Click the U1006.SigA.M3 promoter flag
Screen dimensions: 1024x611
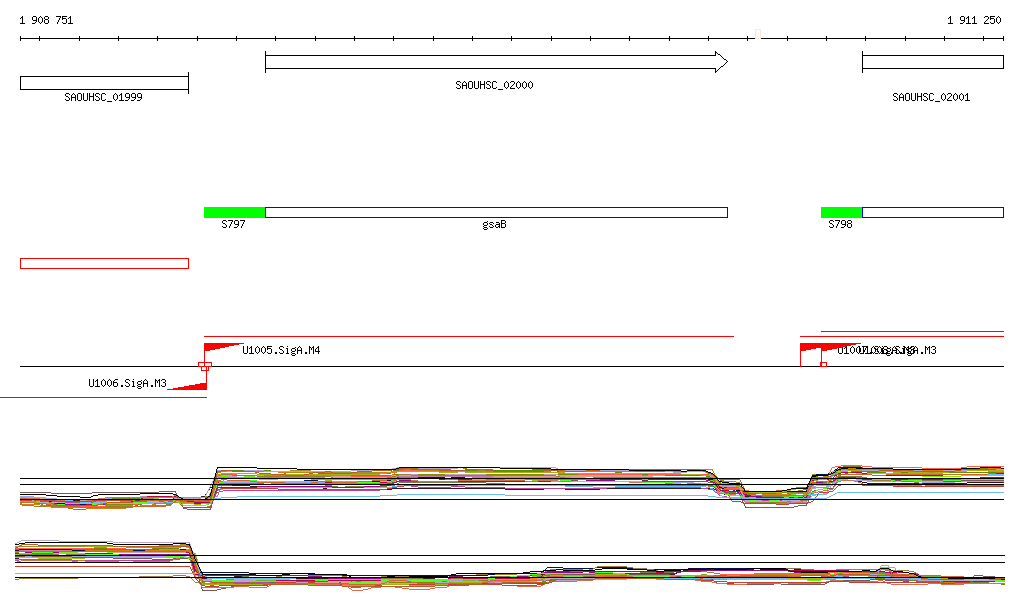[x=188, y=386]
